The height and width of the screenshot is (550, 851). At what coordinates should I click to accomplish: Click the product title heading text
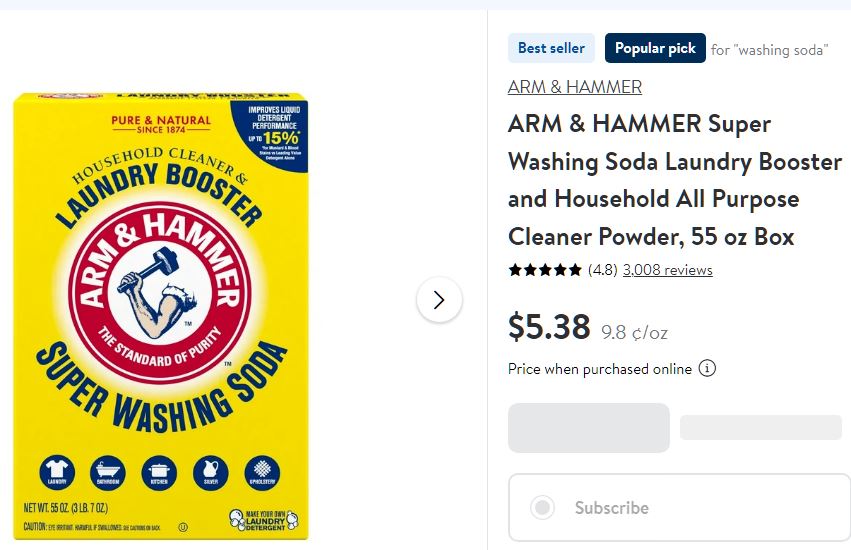(675, 180)
